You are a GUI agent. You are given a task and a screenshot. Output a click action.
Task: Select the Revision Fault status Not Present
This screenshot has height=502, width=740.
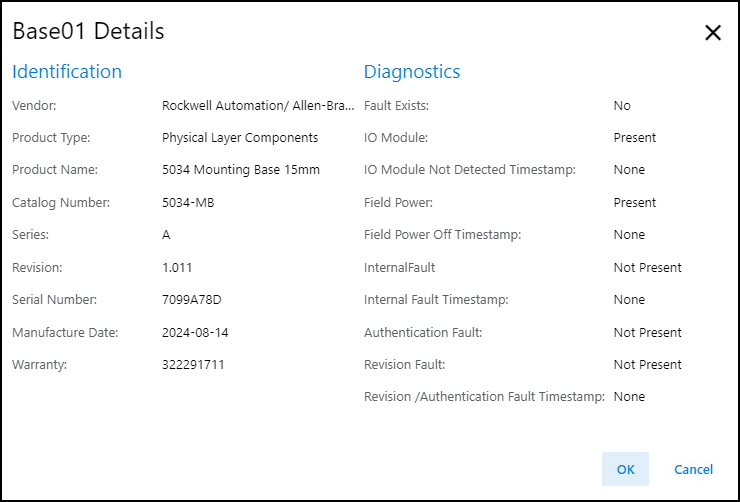click(x=647, y=365)
